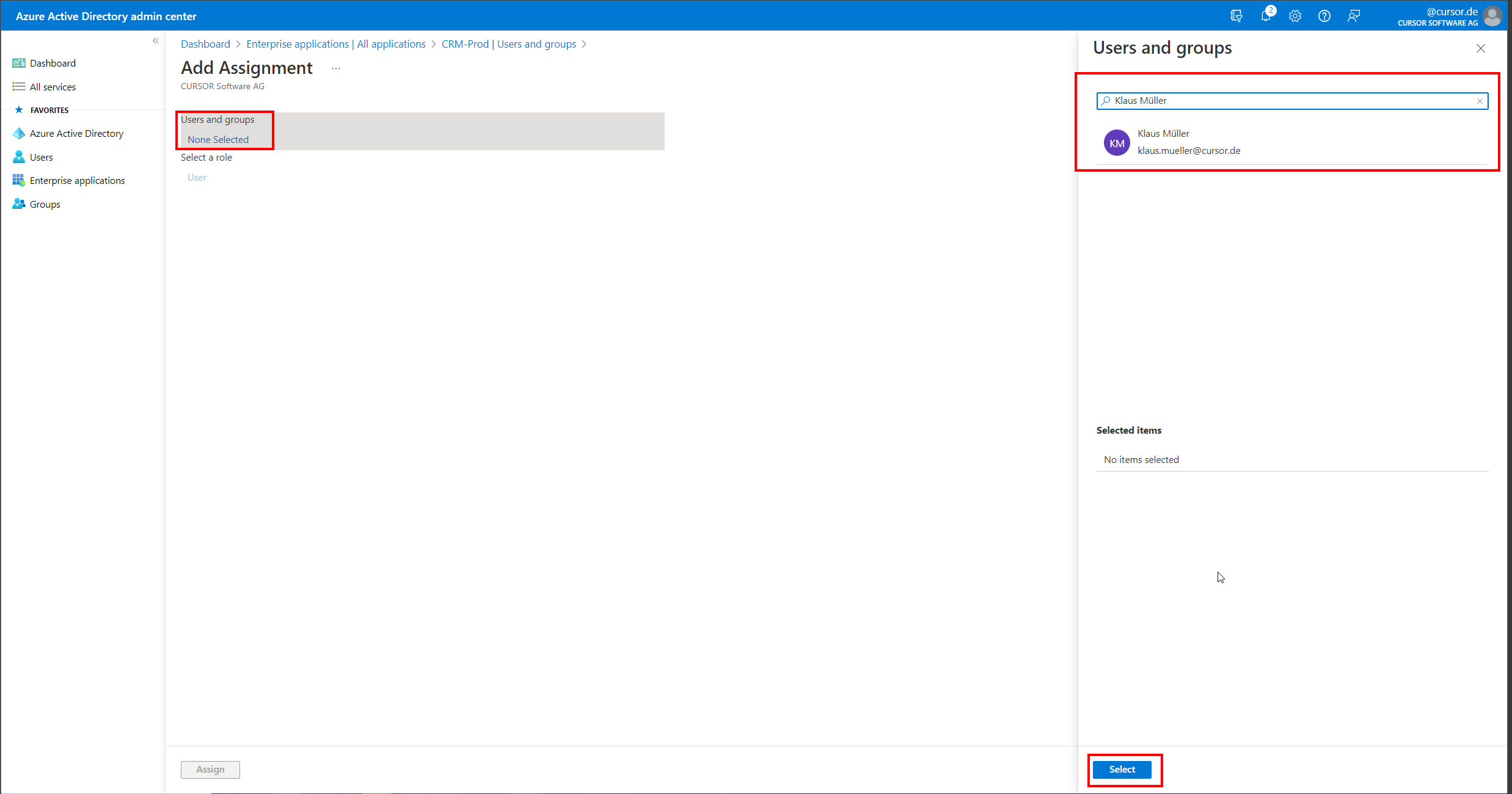Open the user account avatar menu
The width and height of the screenshot is (1512, 794).
pos(1492,16)
